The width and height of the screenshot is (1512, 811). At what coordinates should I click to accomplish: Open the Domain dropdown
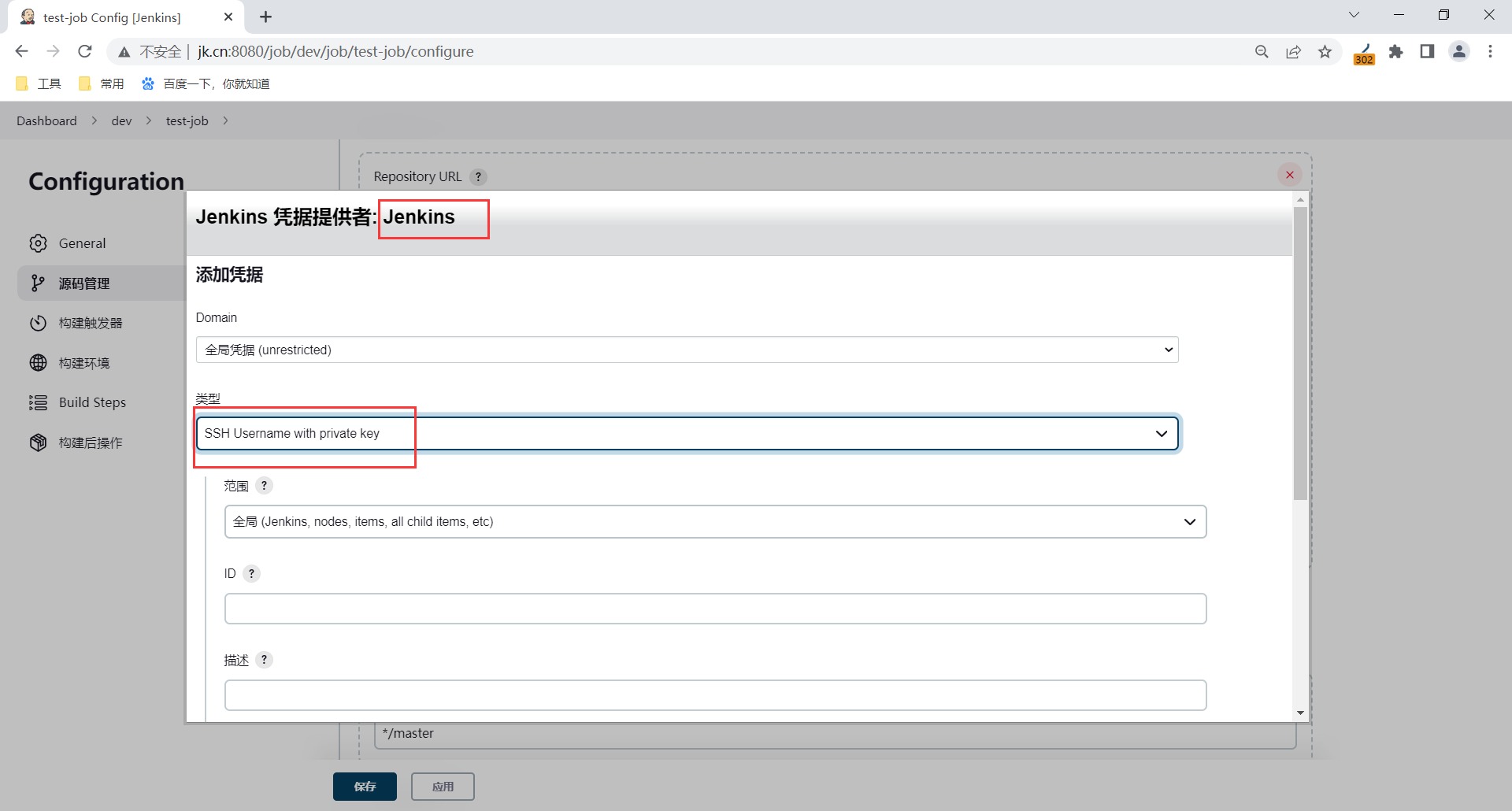tap(687, 350)
